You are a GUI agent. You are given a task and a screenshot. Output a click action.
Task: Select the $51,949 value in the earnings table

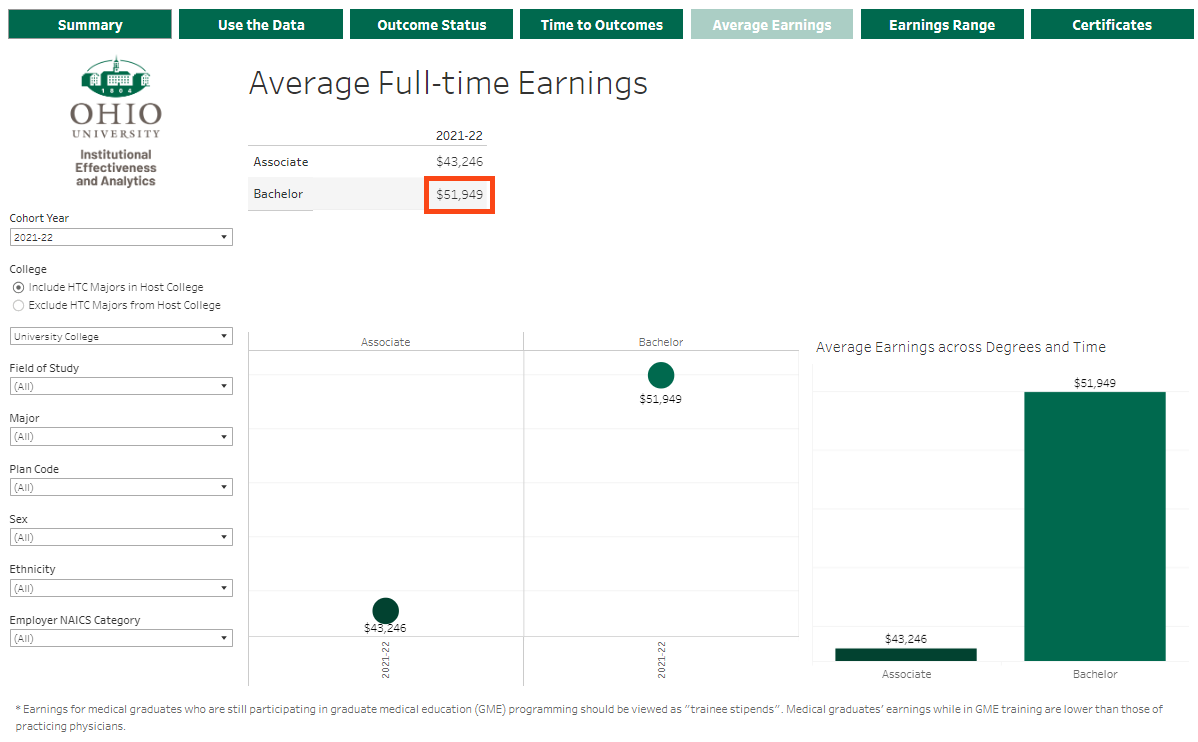(x=459, y=195)
